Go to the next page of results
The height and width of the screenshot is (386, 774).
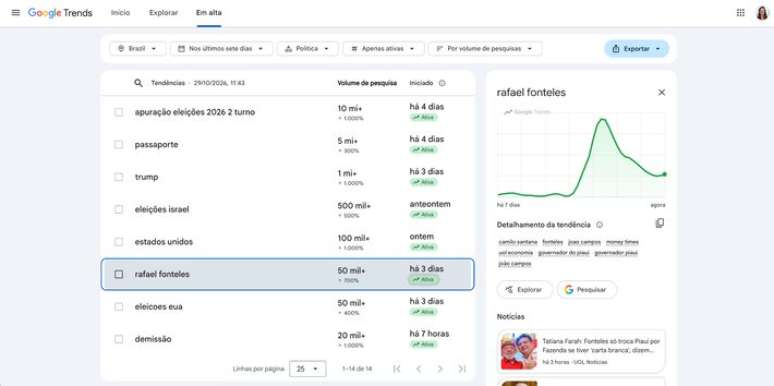click(440, 369)
